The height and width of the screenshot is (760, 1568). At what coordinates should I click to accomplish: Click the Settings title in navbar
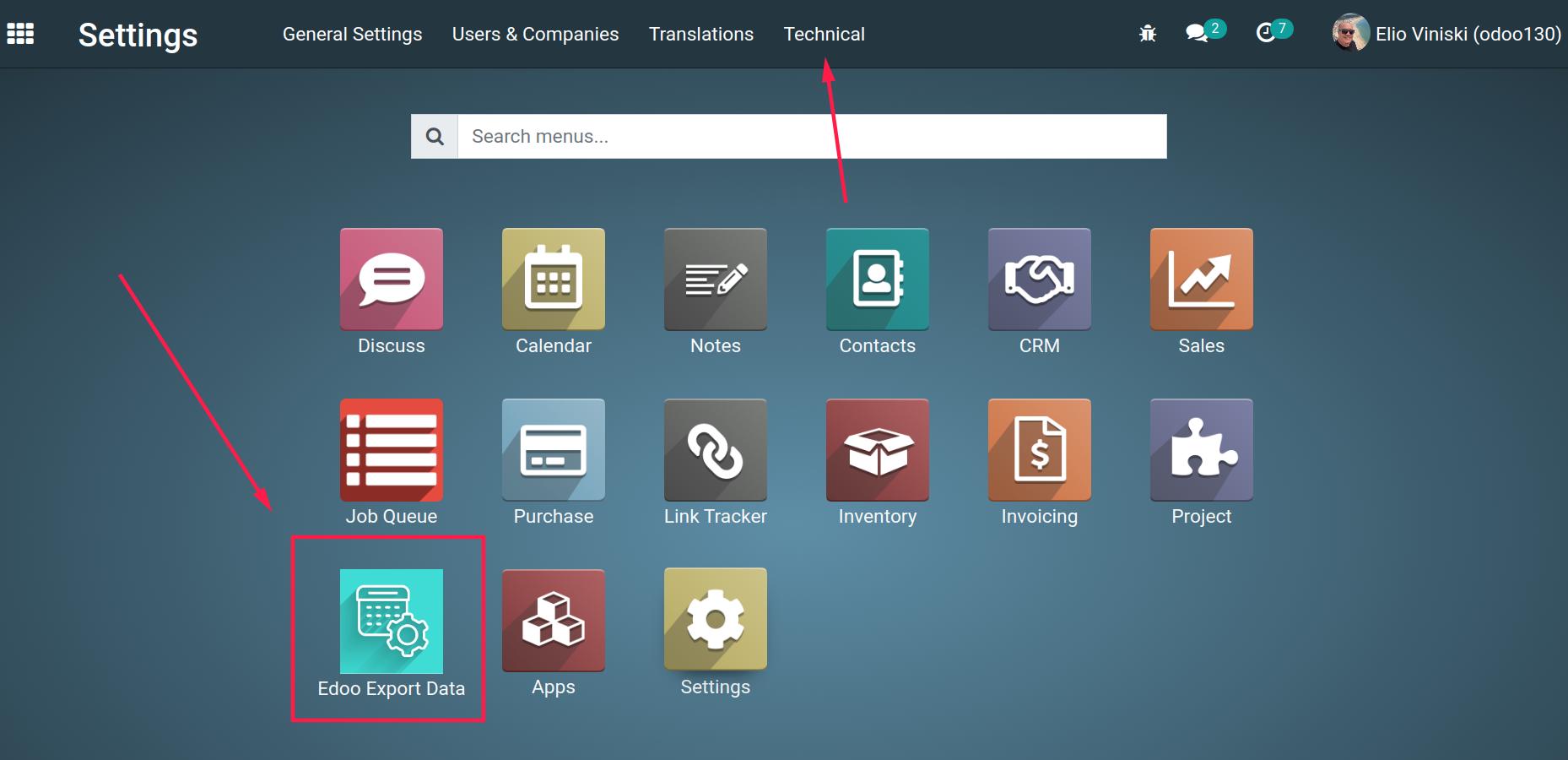138,35
